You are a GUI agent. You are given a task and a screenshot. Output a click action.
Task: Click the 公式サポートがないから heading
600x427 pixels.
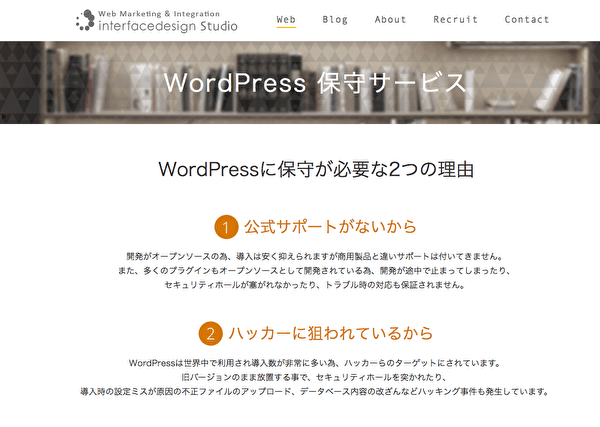tap(331, 227)
